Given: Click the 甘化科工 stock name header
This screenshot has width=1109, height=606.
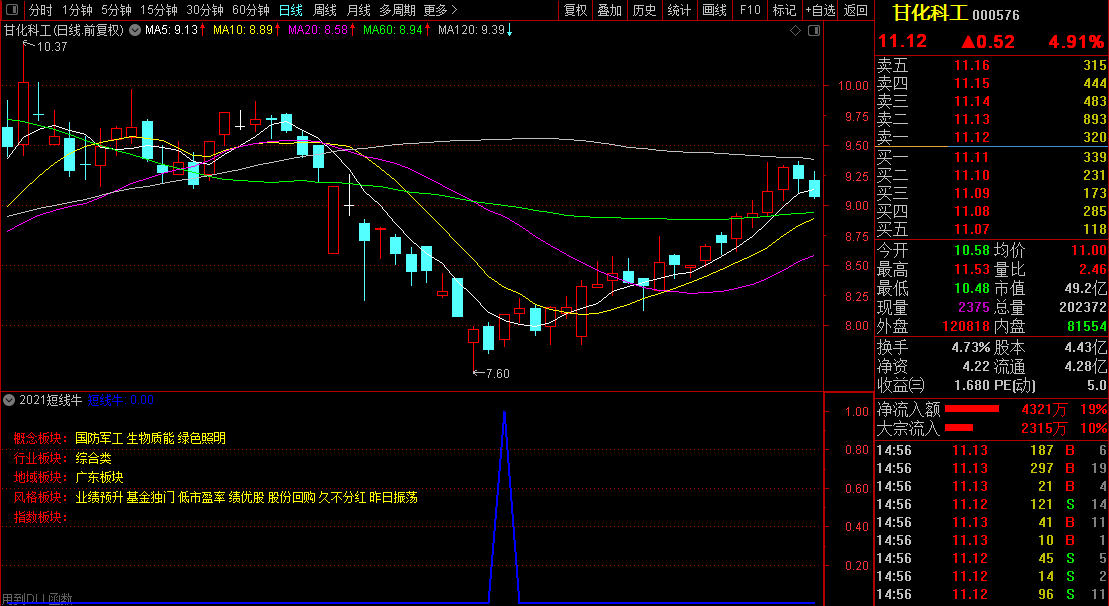Looking at the screenshot, I should tap(929, 13).
